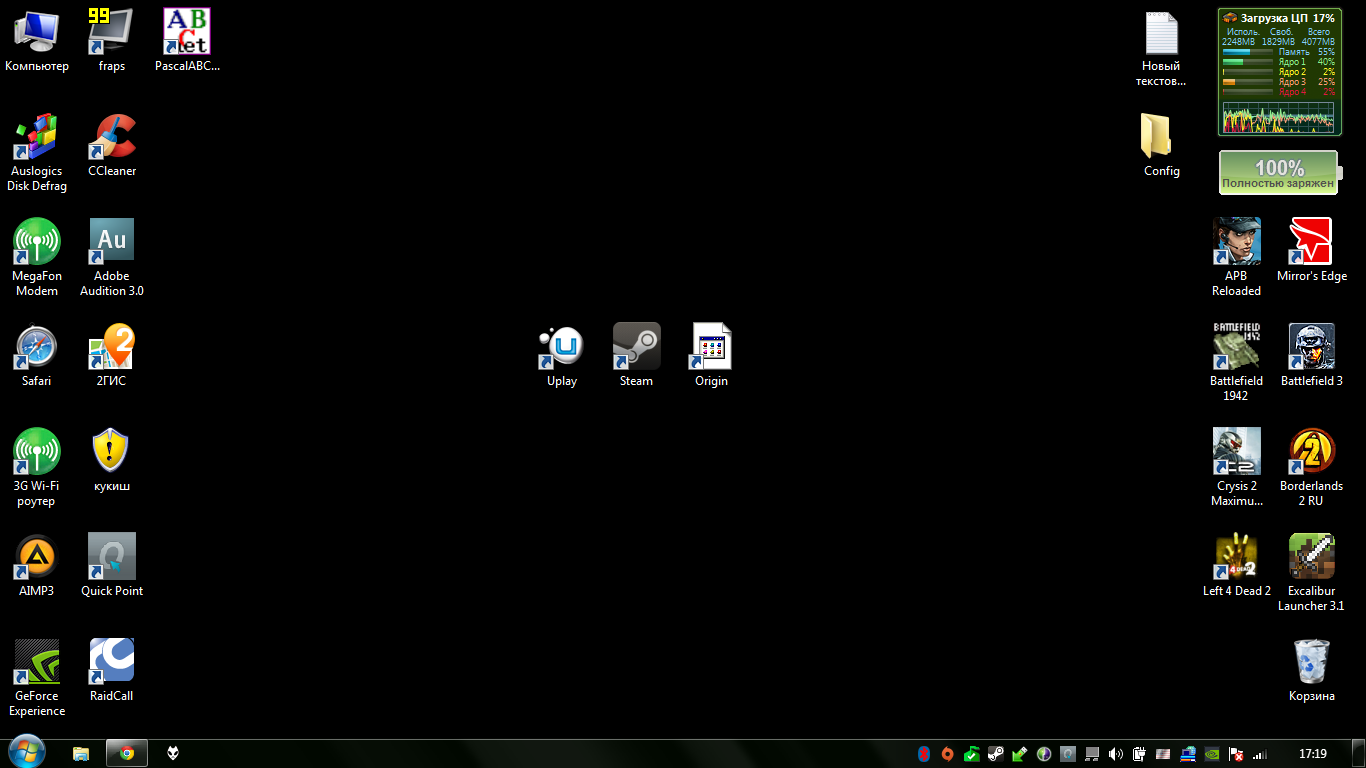Click the Borderlands 2 RU shortcut

[x=1312, y=467]
